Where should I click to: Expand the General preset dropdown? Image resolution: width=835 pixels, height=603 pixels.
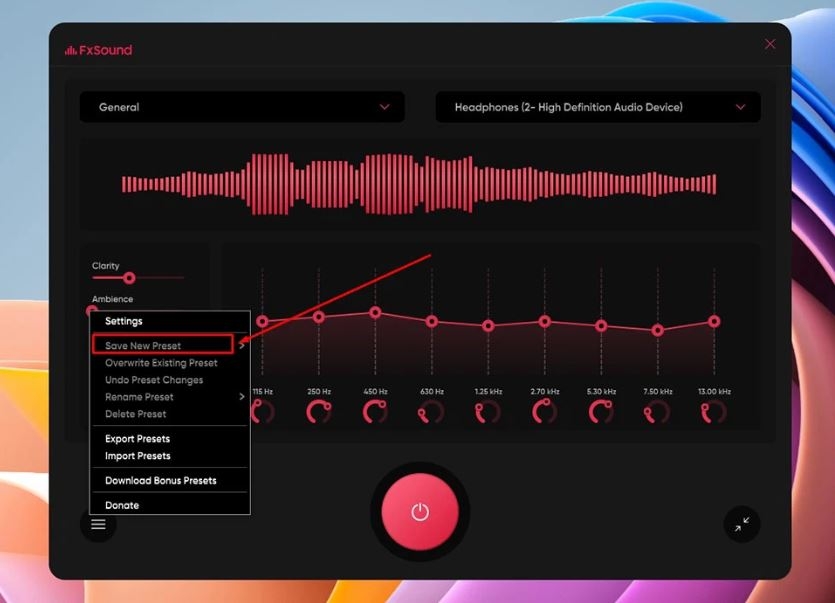coord(242,107)
